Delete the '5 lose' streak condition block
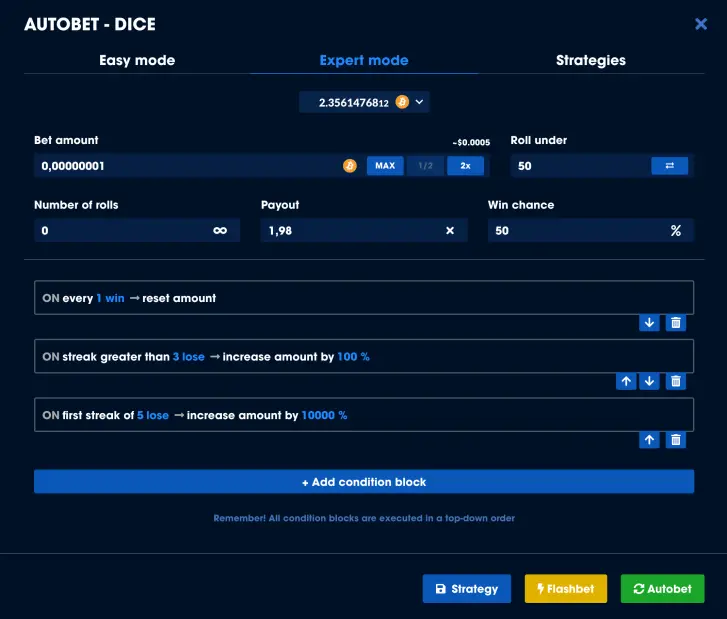This screenshot has width=727, height=619. point(676,440)
